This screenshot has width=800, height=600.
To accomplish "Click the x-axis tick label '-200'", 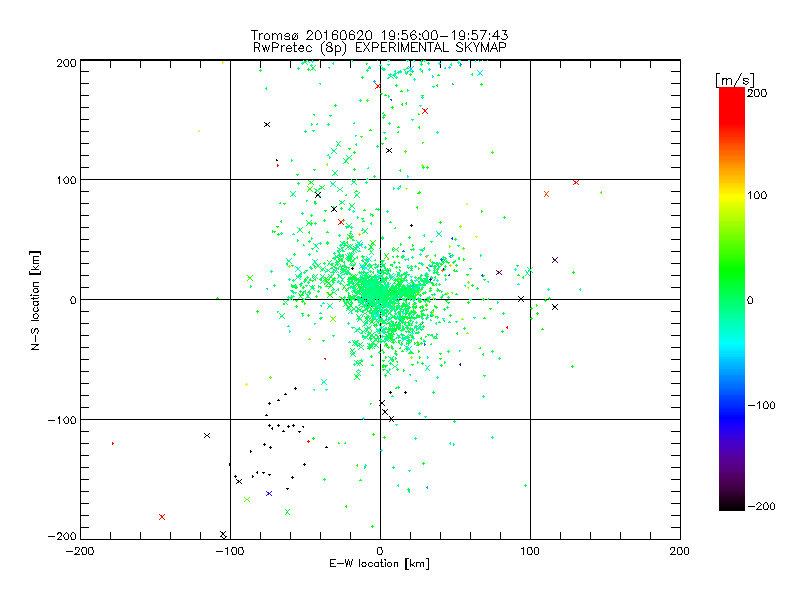I will (80, 551).
